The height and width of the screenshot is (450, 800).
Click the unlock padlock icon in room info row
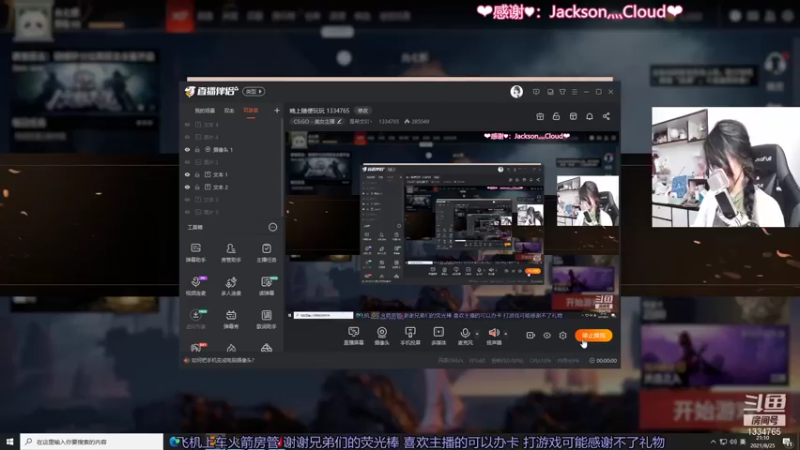[556, 116]
